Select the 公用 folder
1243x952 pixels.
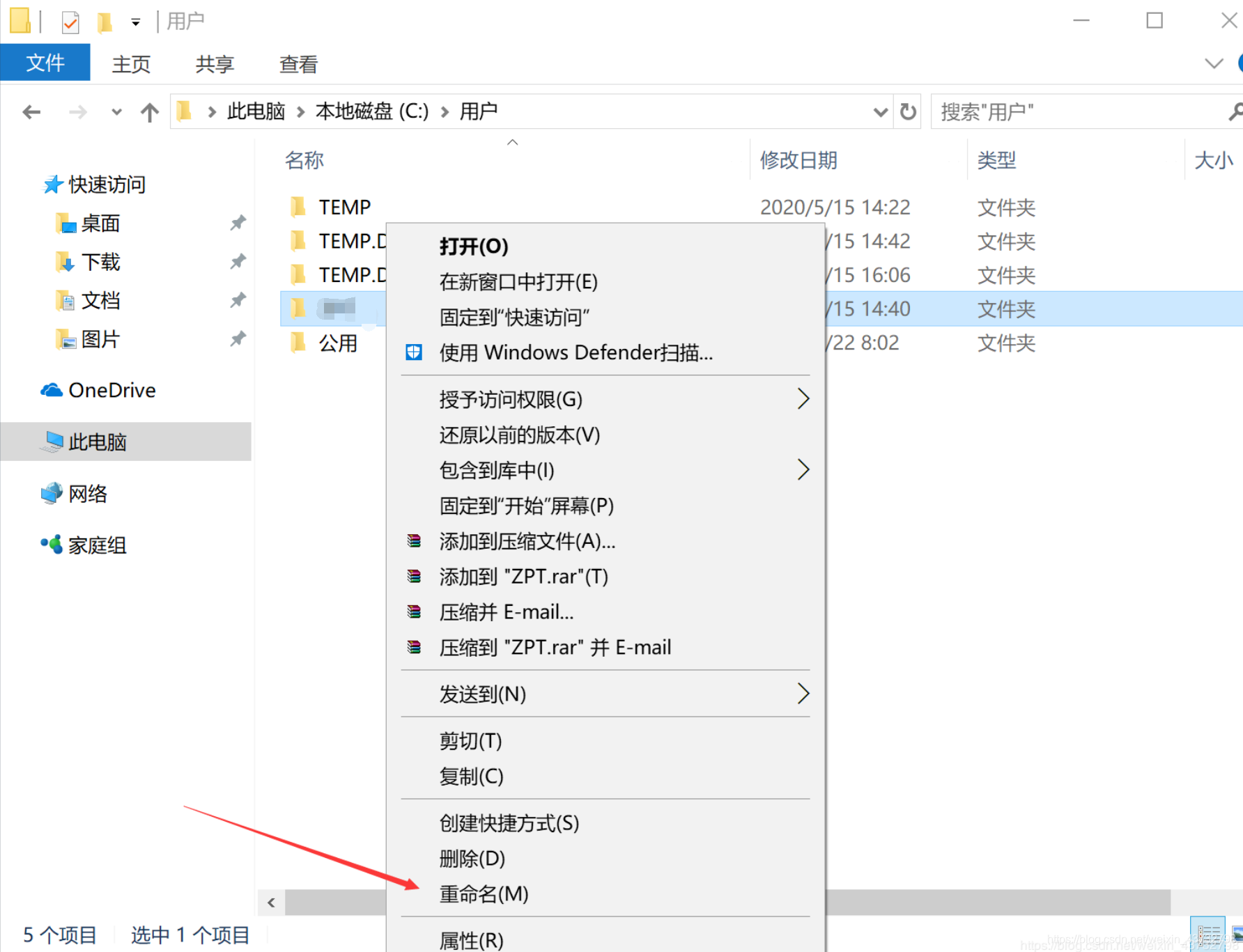coord(338,343)
